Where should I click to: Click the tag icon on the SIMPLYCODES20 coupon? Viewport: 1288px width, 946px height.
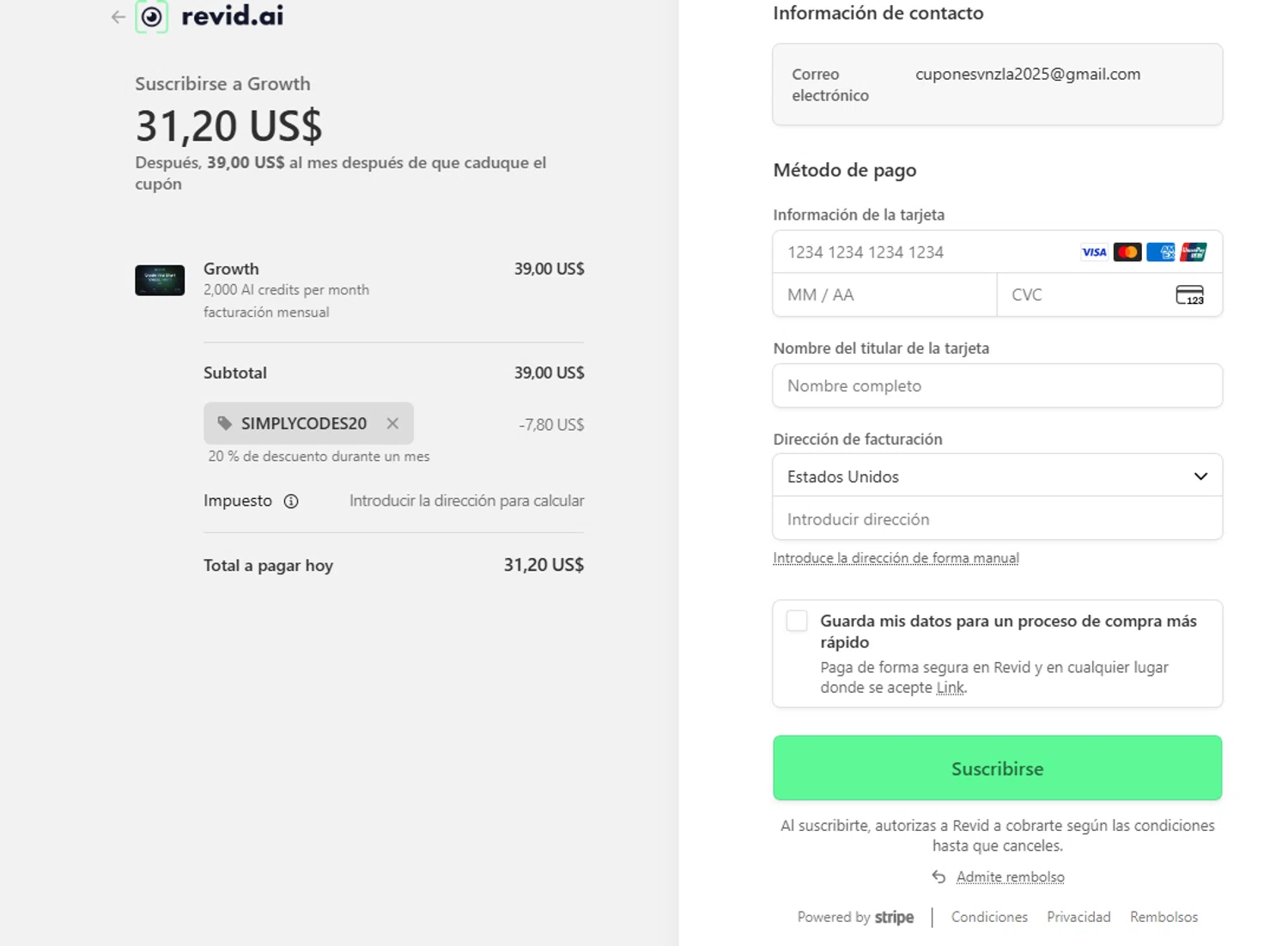224,423
